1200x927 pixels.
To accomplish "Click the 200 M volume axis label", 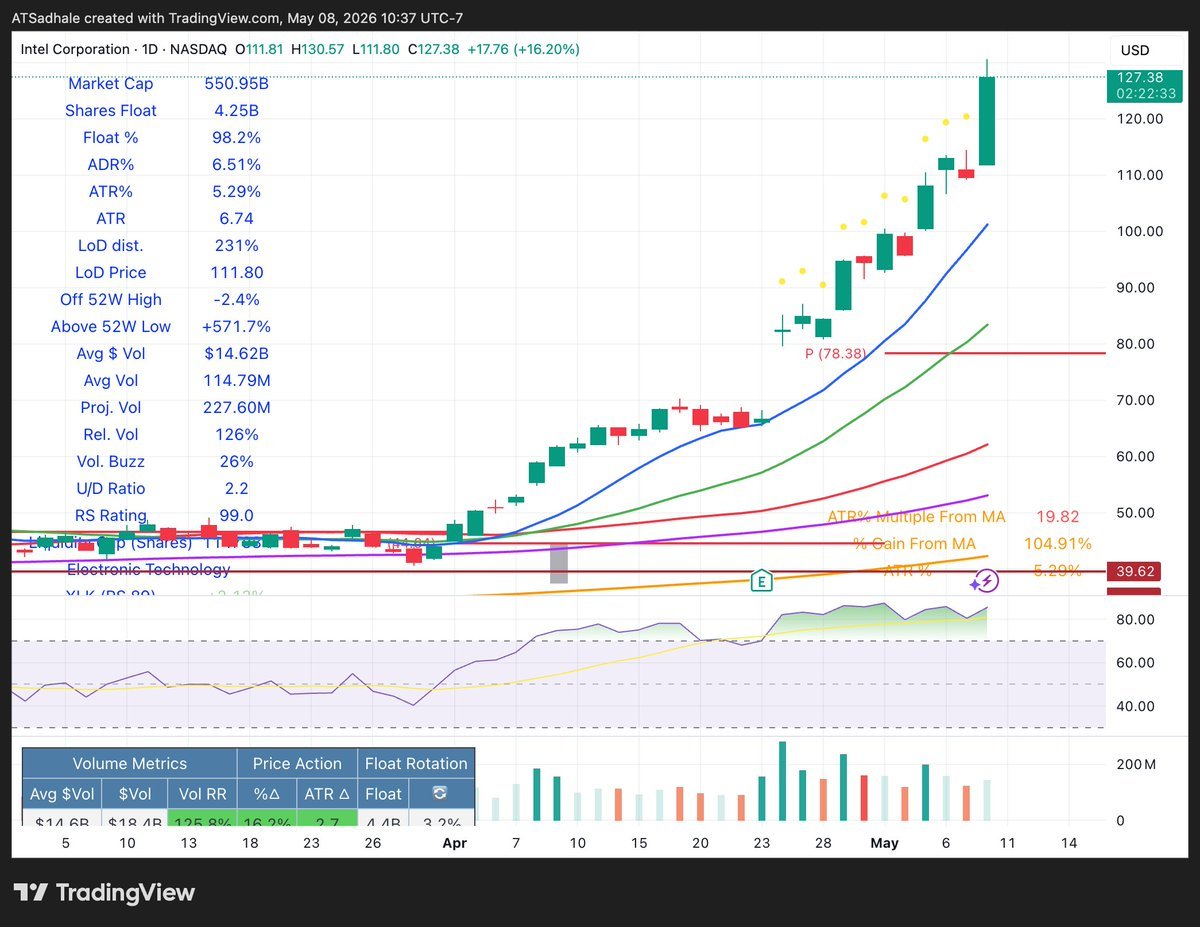I will (x=1136, y=765).
